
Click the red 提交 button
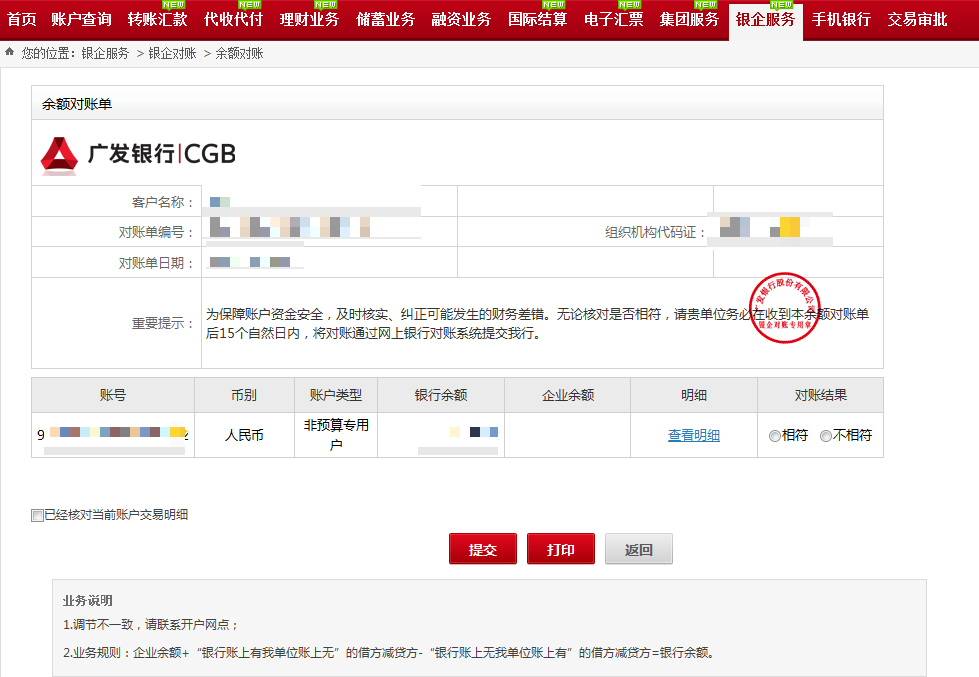pyautogui.click(x=483, y=549)
